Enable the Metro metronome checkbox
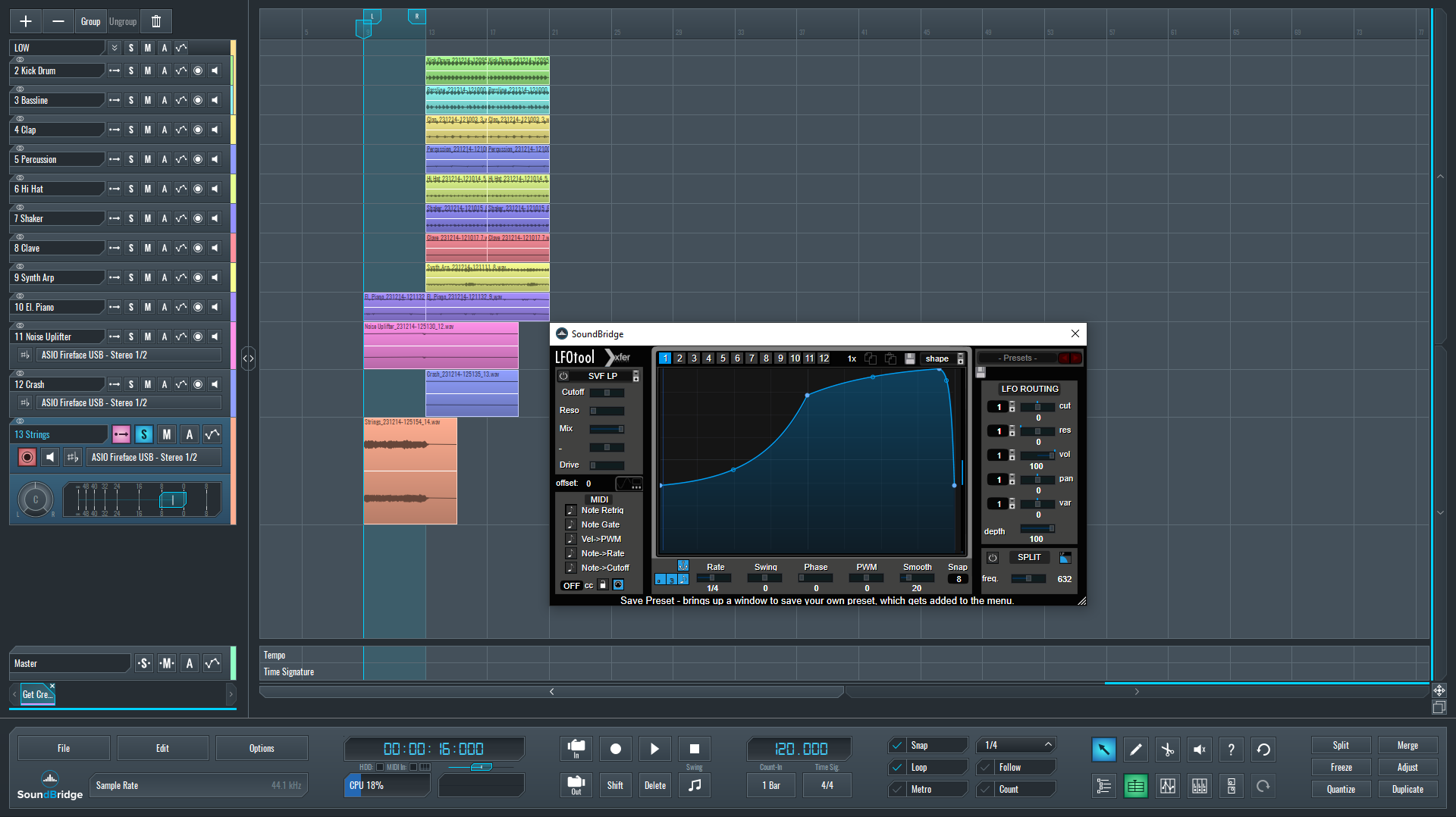The width and height of the screenshot is (1456, 817). click(x=897, y=790)
